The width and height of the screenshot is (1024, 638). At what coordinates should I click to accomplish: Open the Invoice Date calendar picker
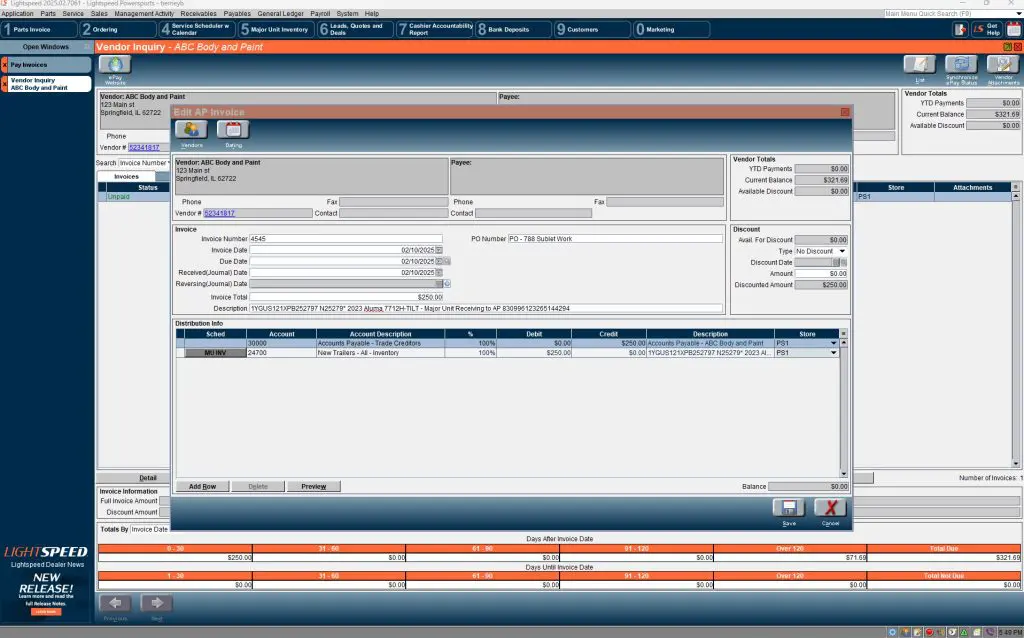(x=439, y=250)
